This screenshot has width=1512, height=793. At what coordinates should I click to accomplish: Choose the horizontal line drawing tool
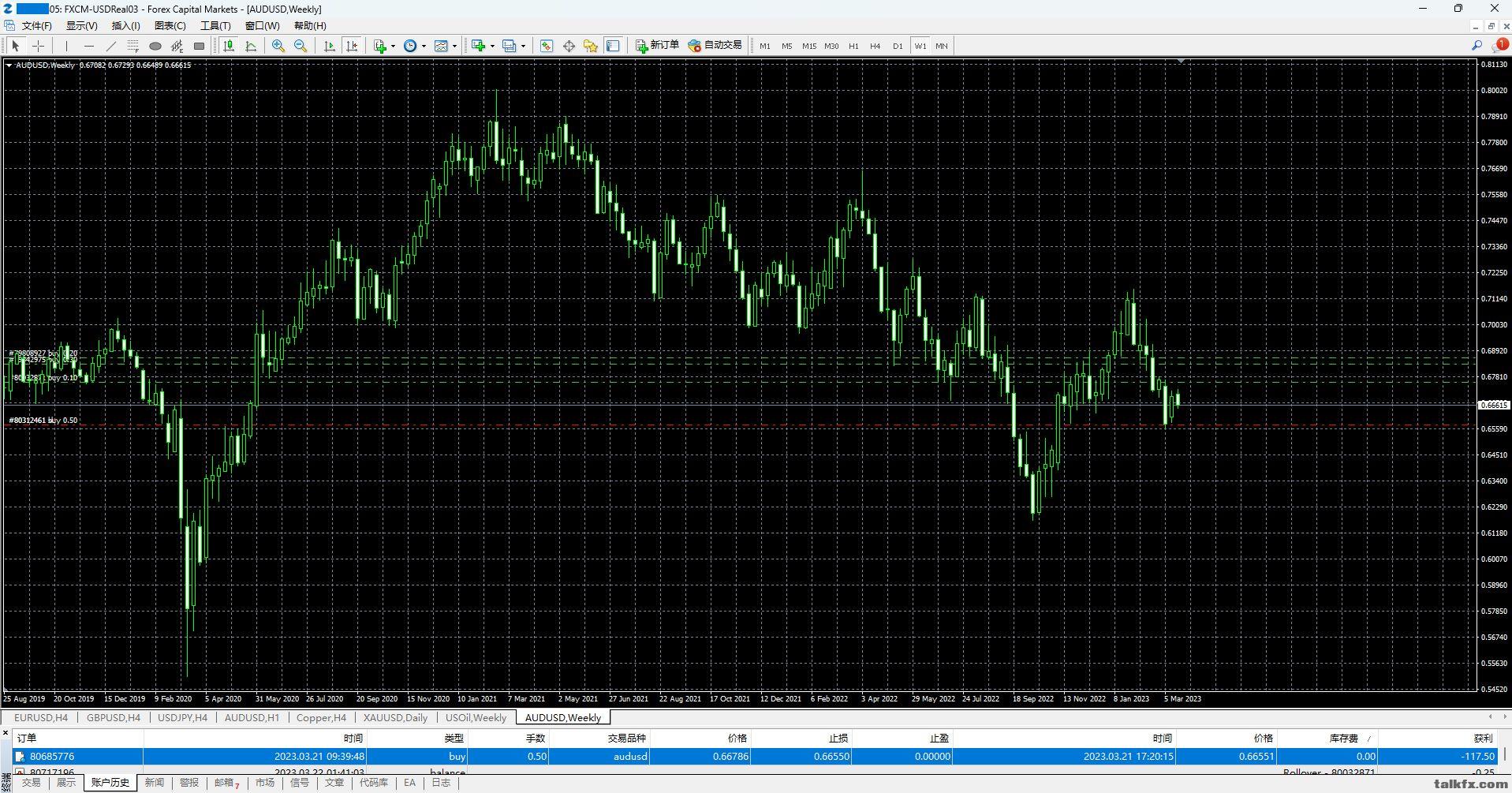point(89,46)
